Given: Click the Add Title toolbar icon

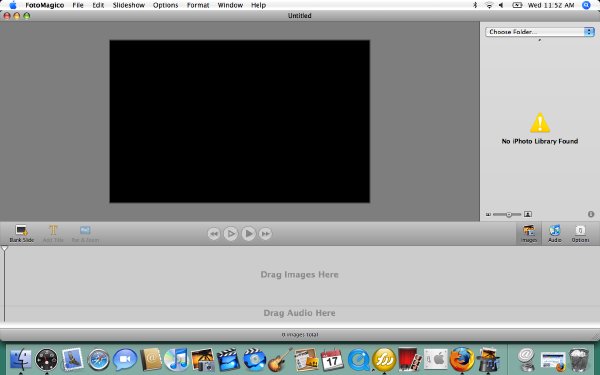Looking at the screenshot, I should (x=53, y=233).
